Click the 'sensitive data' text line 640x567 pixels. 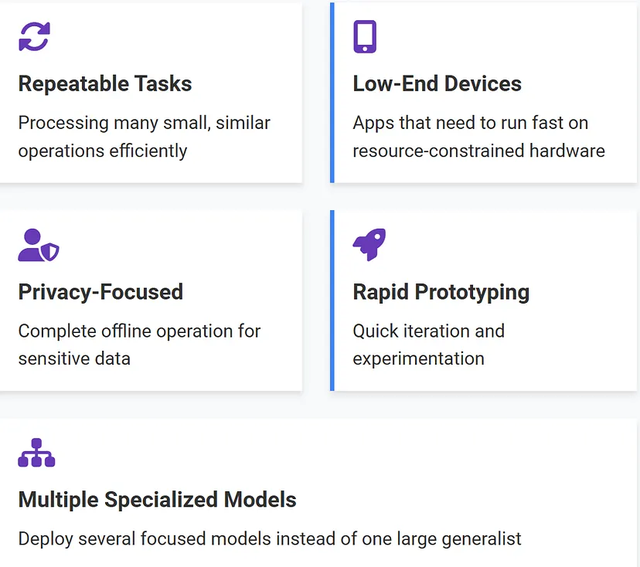tap(74, 359)
